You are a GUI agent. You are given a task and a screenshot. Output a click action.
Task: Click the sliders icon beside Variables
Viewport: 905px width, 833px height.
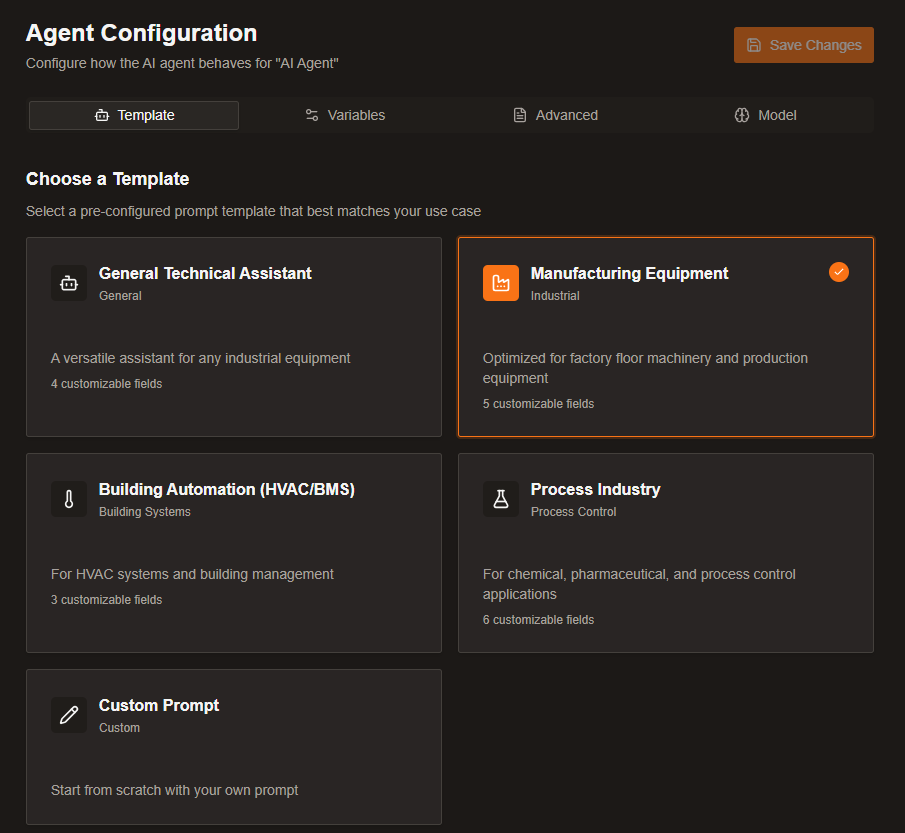click(312, 115)
